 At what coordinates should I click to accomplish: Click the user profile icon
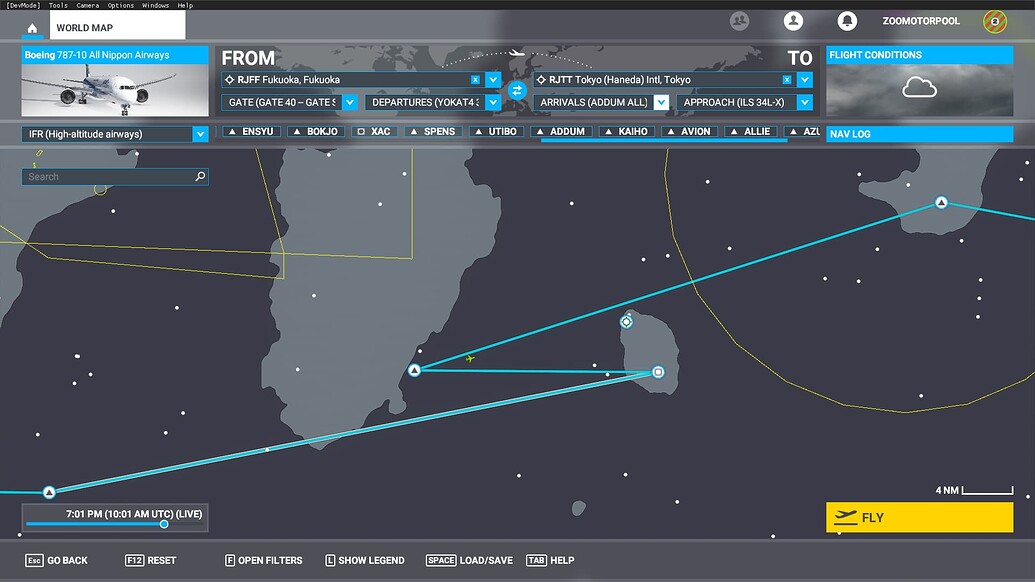(x=793, y=20)
